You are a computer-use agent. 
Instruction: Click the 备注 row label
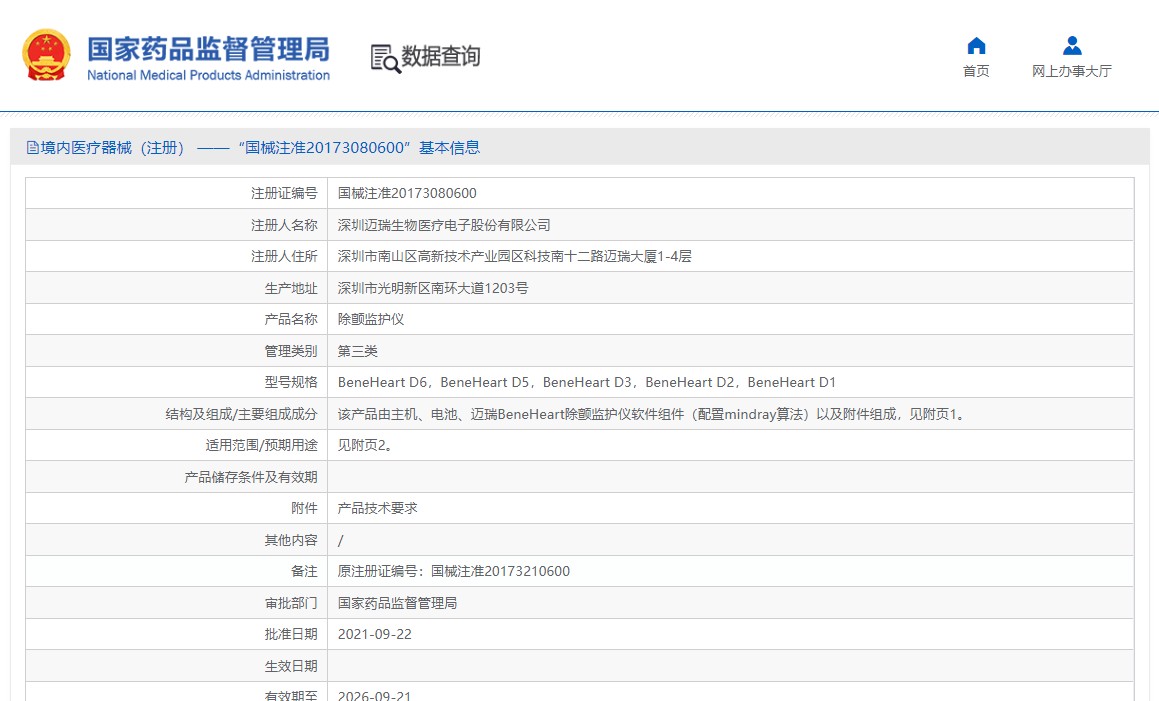[305, 572]
